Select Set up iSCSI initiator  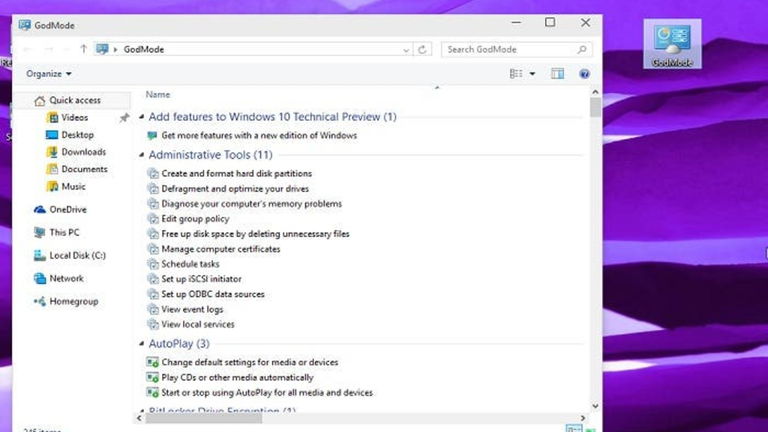click(x=194, y=279)
